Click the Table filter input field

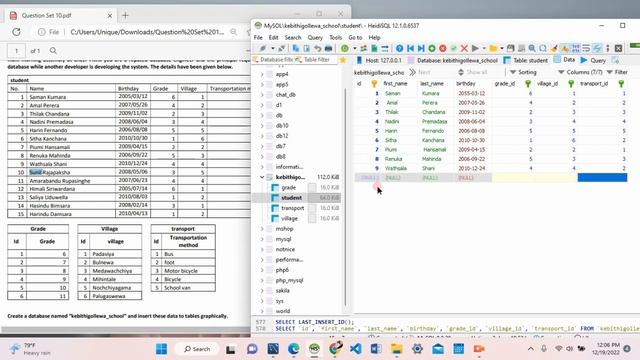[316, 60]
